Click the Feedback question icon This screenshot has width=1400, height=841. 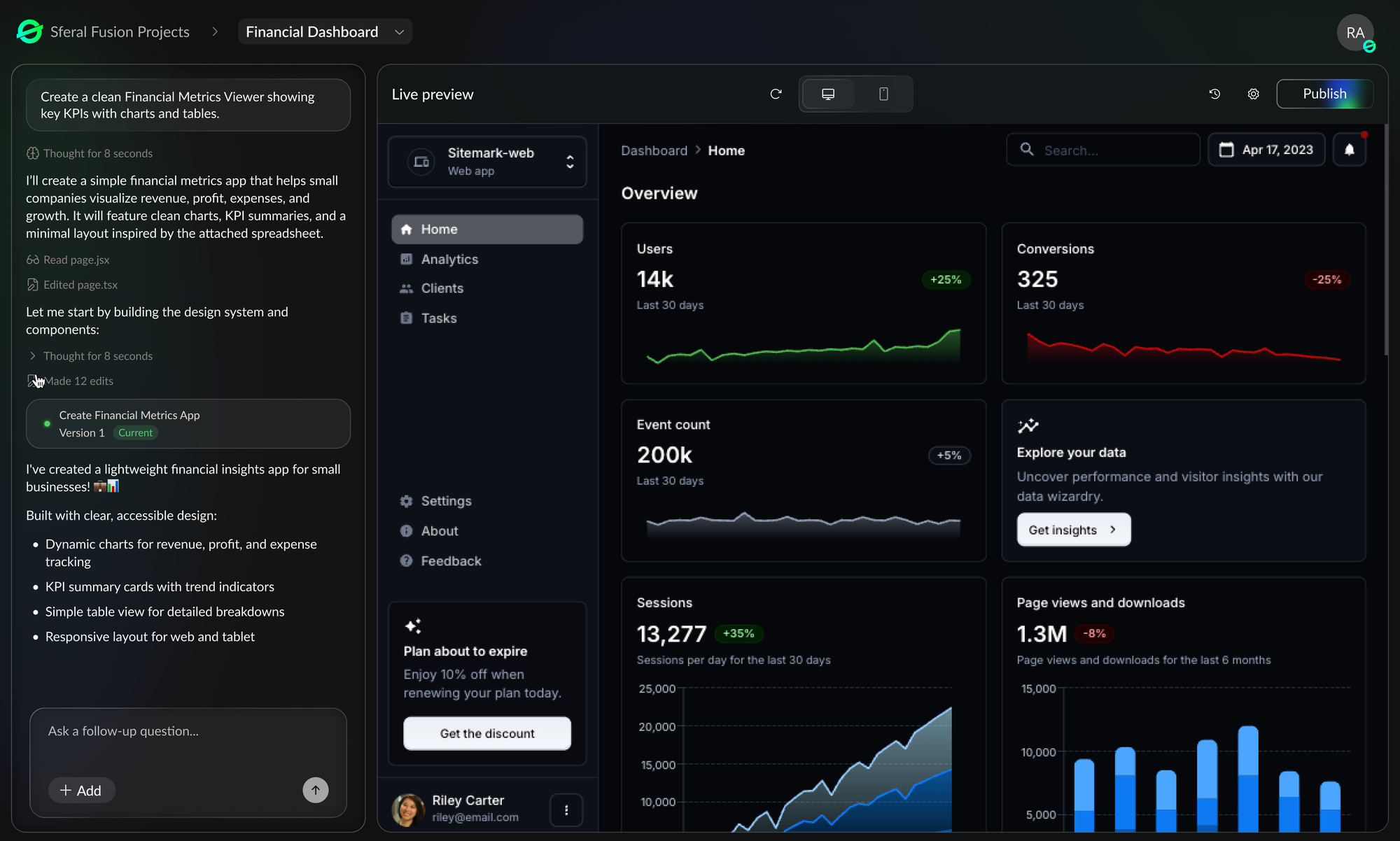(x=406, y=561)
